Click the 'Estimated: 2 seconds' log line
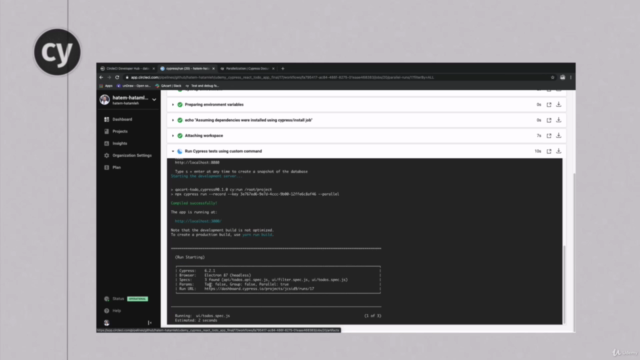 click(196, 320)
